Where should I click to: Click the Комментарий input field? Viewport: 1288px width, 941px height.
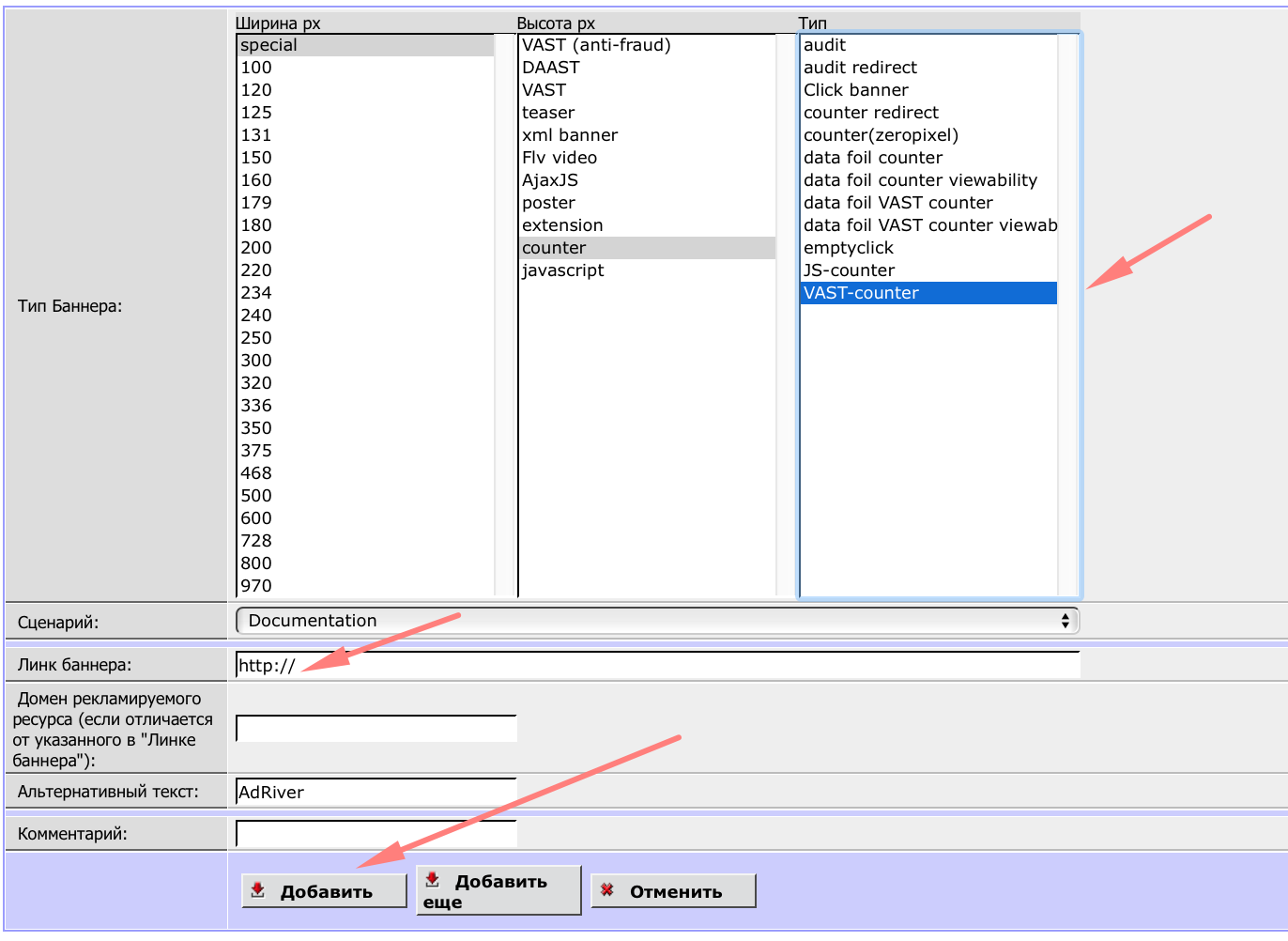(376, 834)
